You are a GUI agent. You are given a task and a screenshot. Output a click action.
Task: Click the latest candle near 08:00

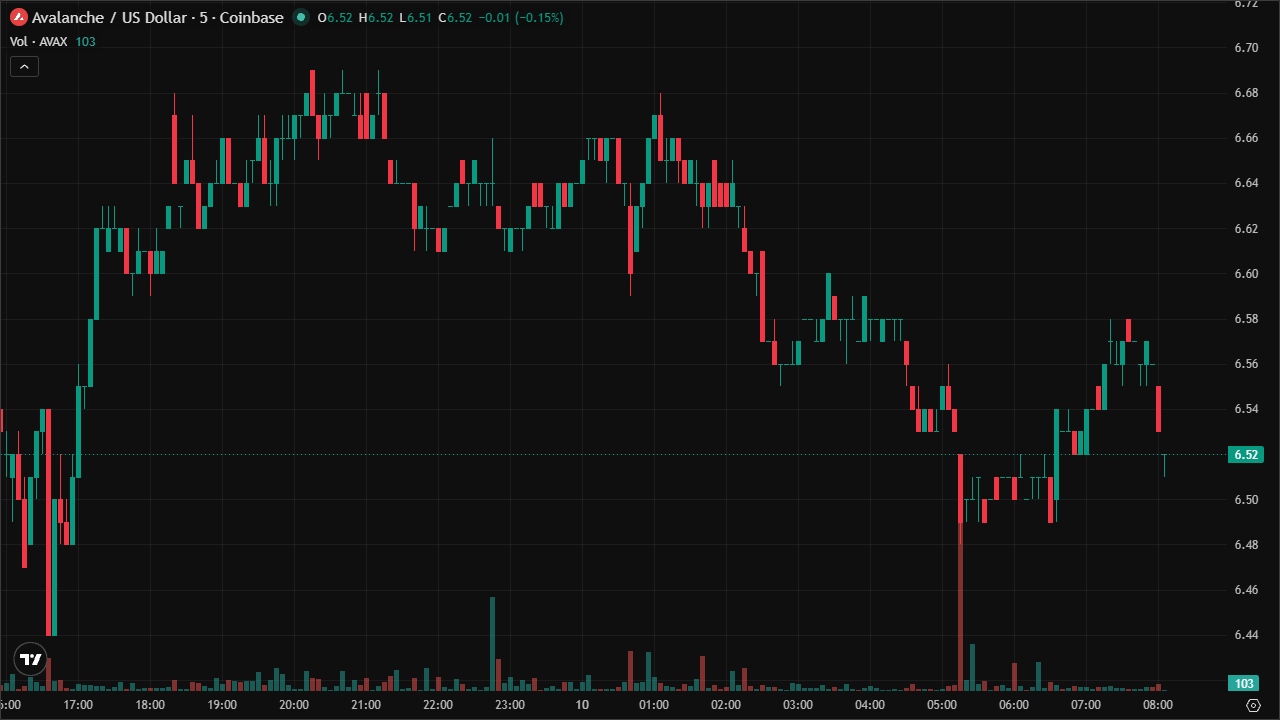(1165, 465)
